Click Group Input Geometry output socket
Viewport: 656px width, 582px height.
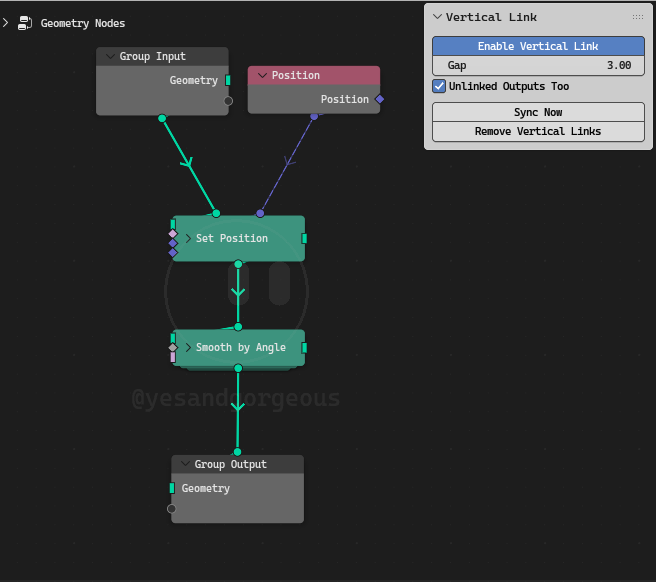coord(228,80)
